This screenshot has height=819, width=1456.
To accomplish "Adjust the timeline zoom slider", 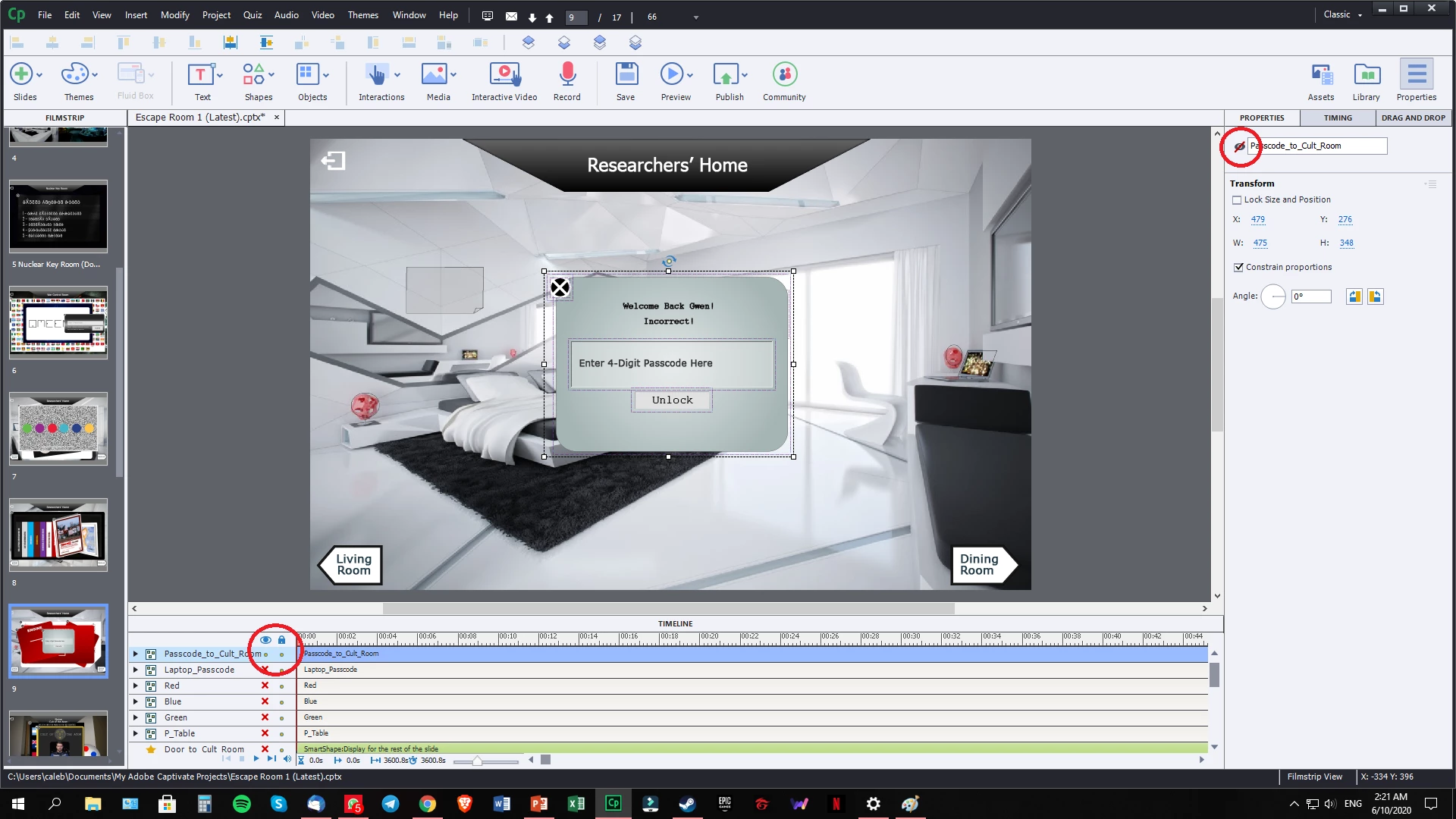I will point(477,761).
